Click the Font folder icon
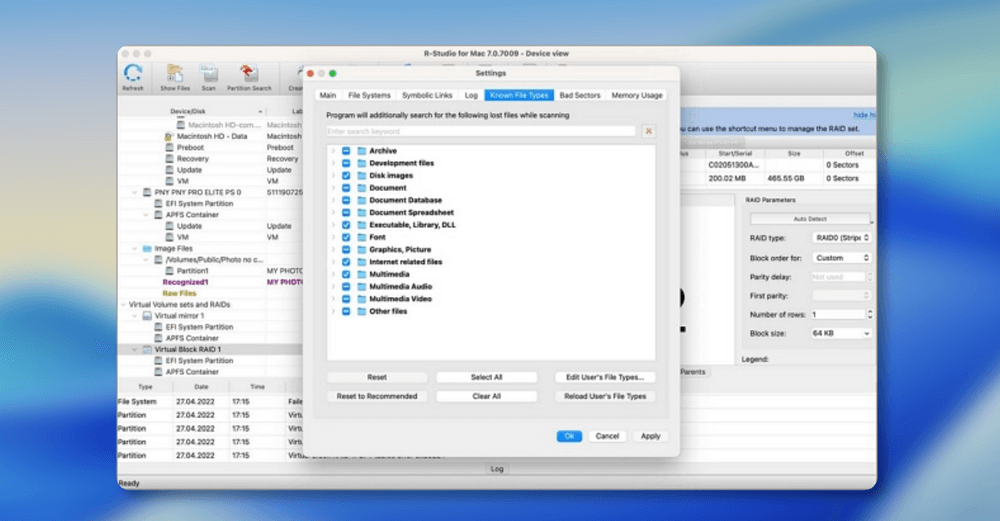Screen dimensions: 1000x521 point(362,237)
